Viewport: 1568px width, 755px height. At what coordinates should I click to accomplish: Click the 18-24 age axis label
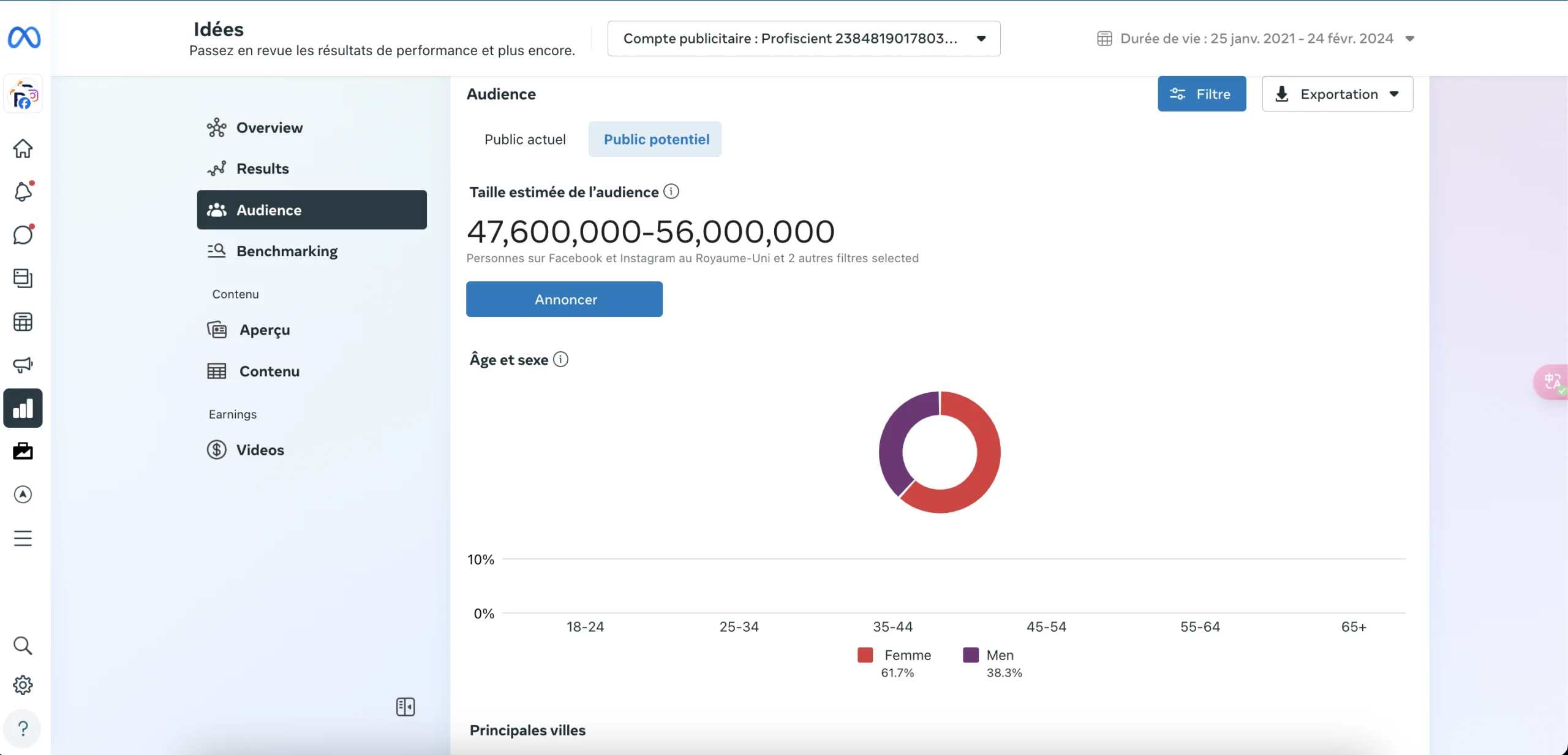[x=585, y=627]
